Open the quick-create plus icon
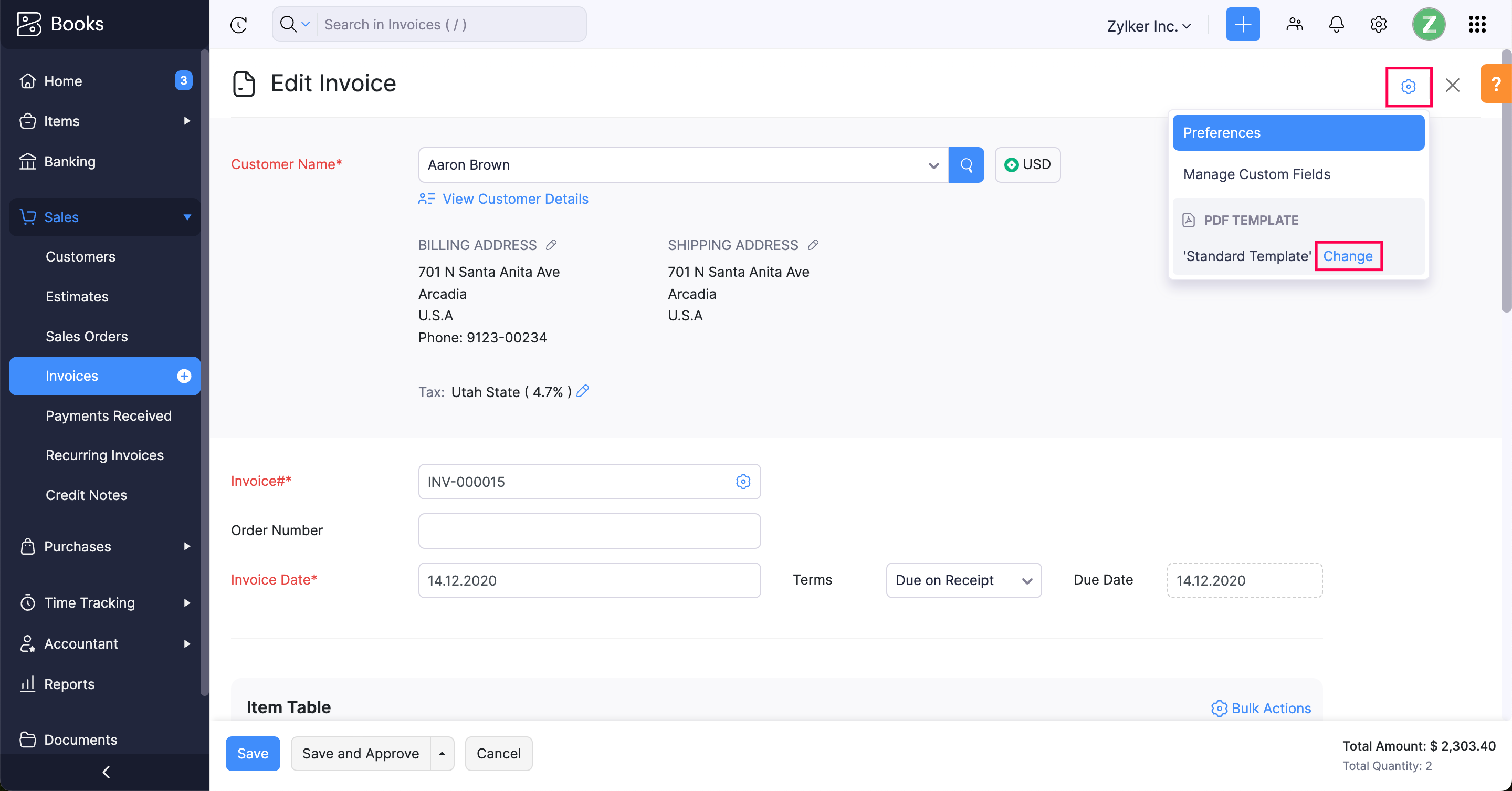The width and height of the screenshot is (1512, 791). point(1243,24)
